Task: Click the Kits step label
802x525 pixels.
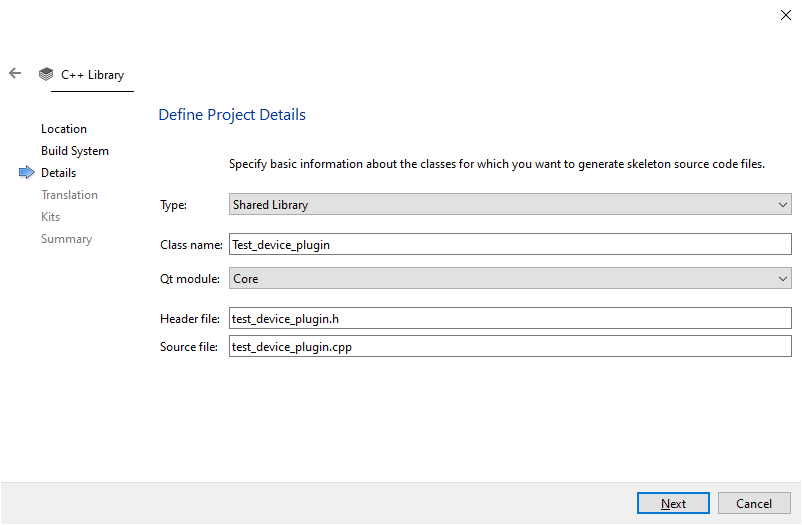Action: [x=50, y=217]
